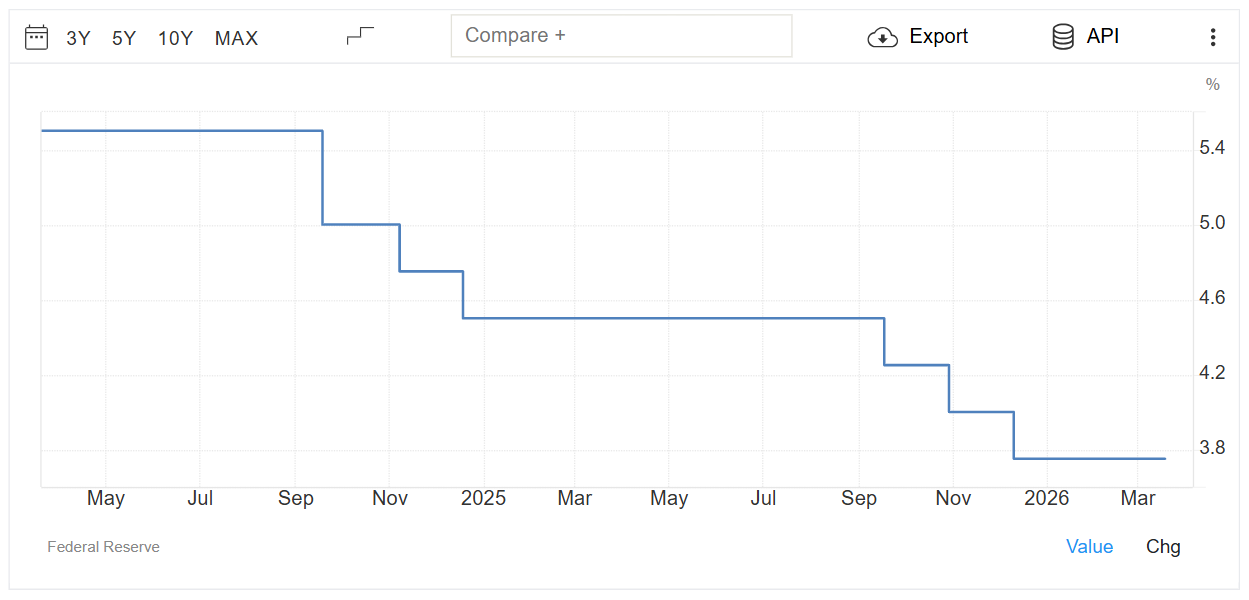
Task: Click the Export text label
Action: click(x=938, y=37)
